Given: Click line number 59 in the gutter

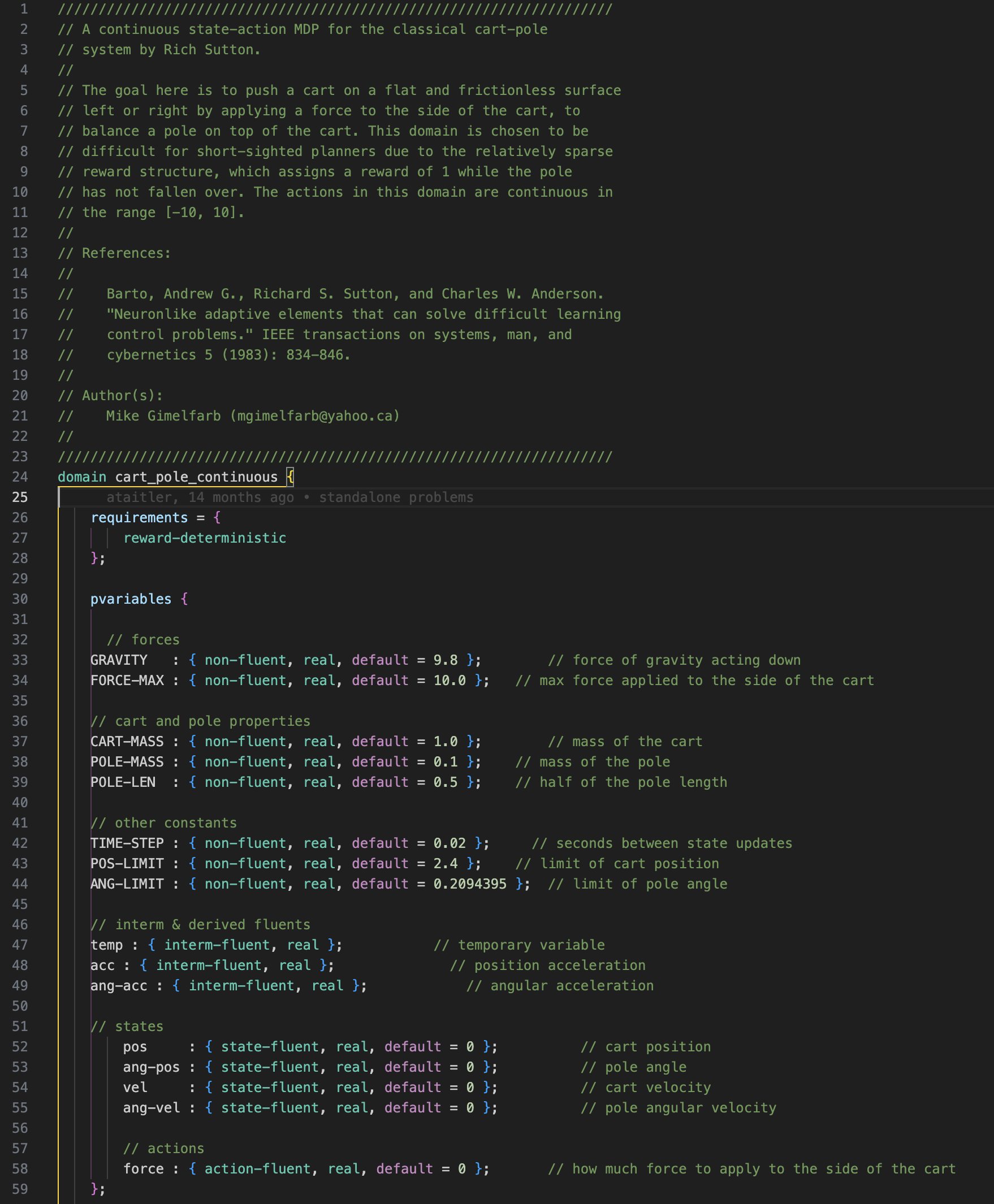Looking at the screenshot, I should pos(20,1189).
